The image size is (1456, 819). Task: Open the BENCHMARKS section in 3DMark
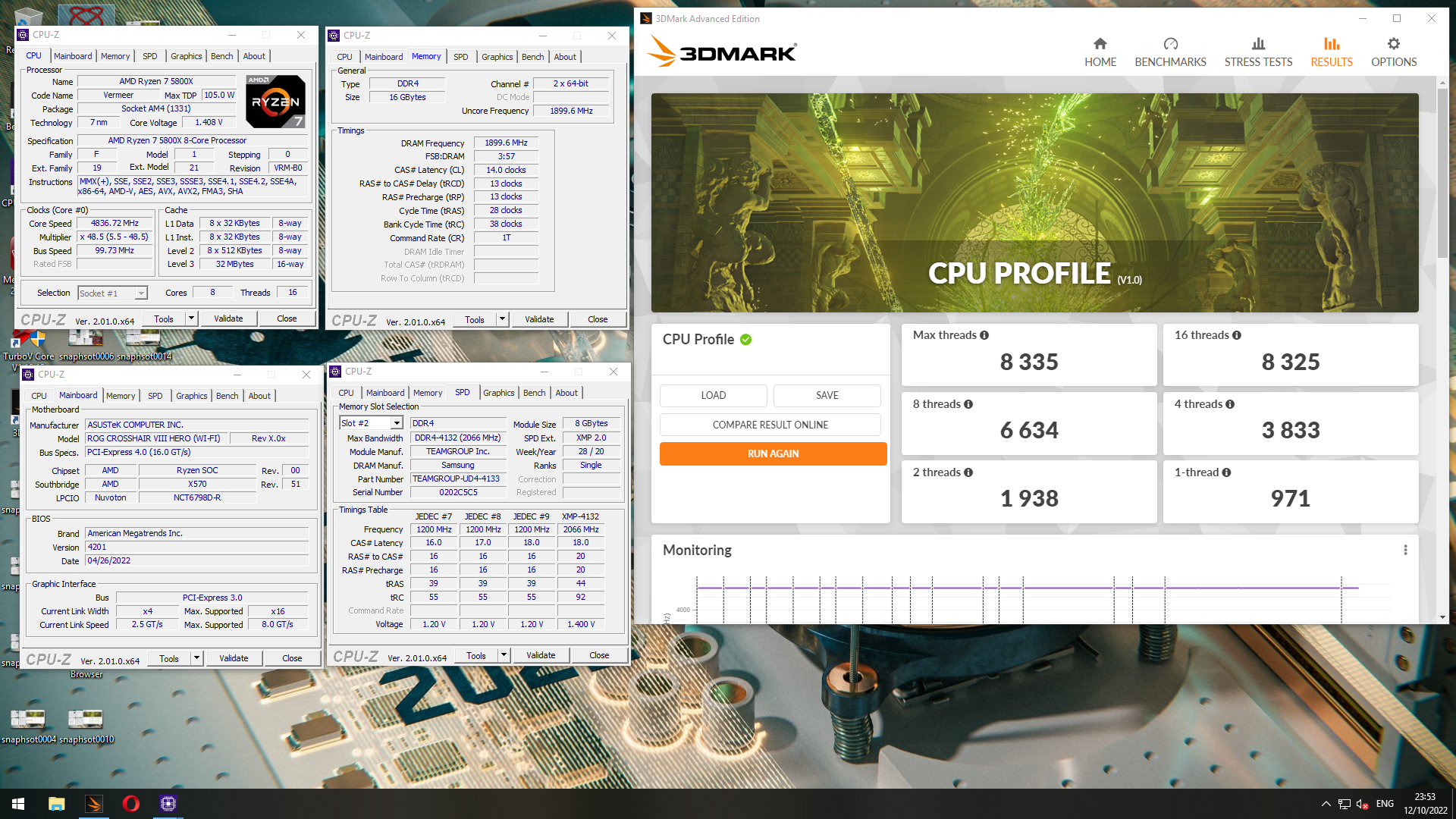pyautogui.click(x=1170, y=52)
